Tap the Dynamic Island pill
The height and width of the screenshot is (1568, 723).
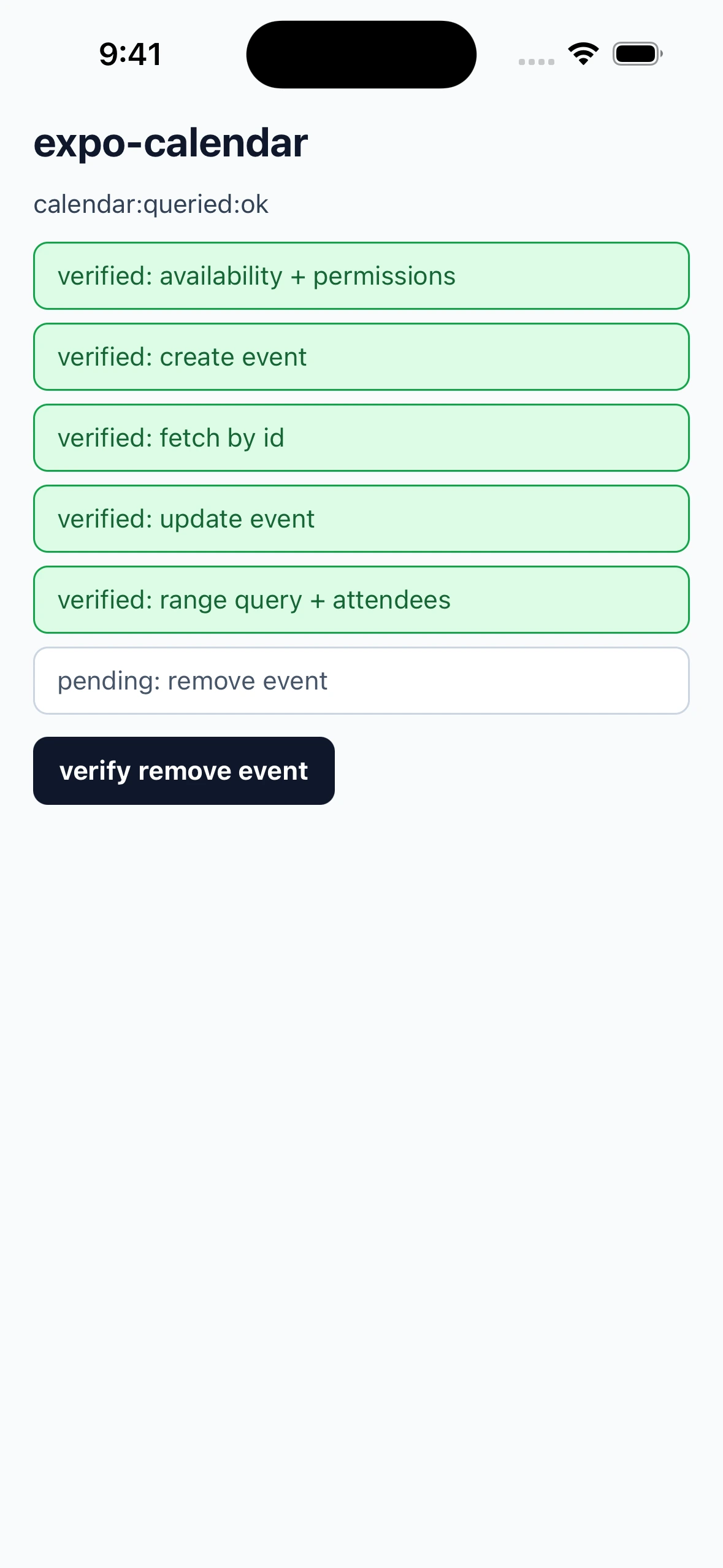pyautogui.click(x=361, y=55)
